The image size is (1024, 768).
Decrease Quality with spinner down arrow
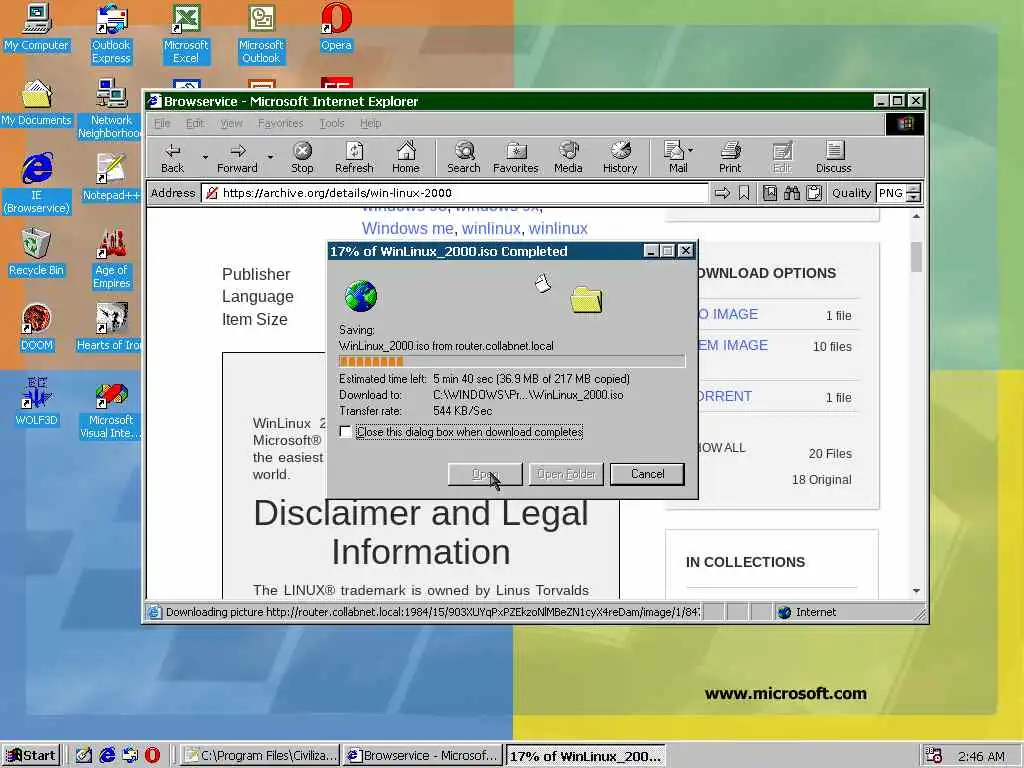(x=914, y=197)
